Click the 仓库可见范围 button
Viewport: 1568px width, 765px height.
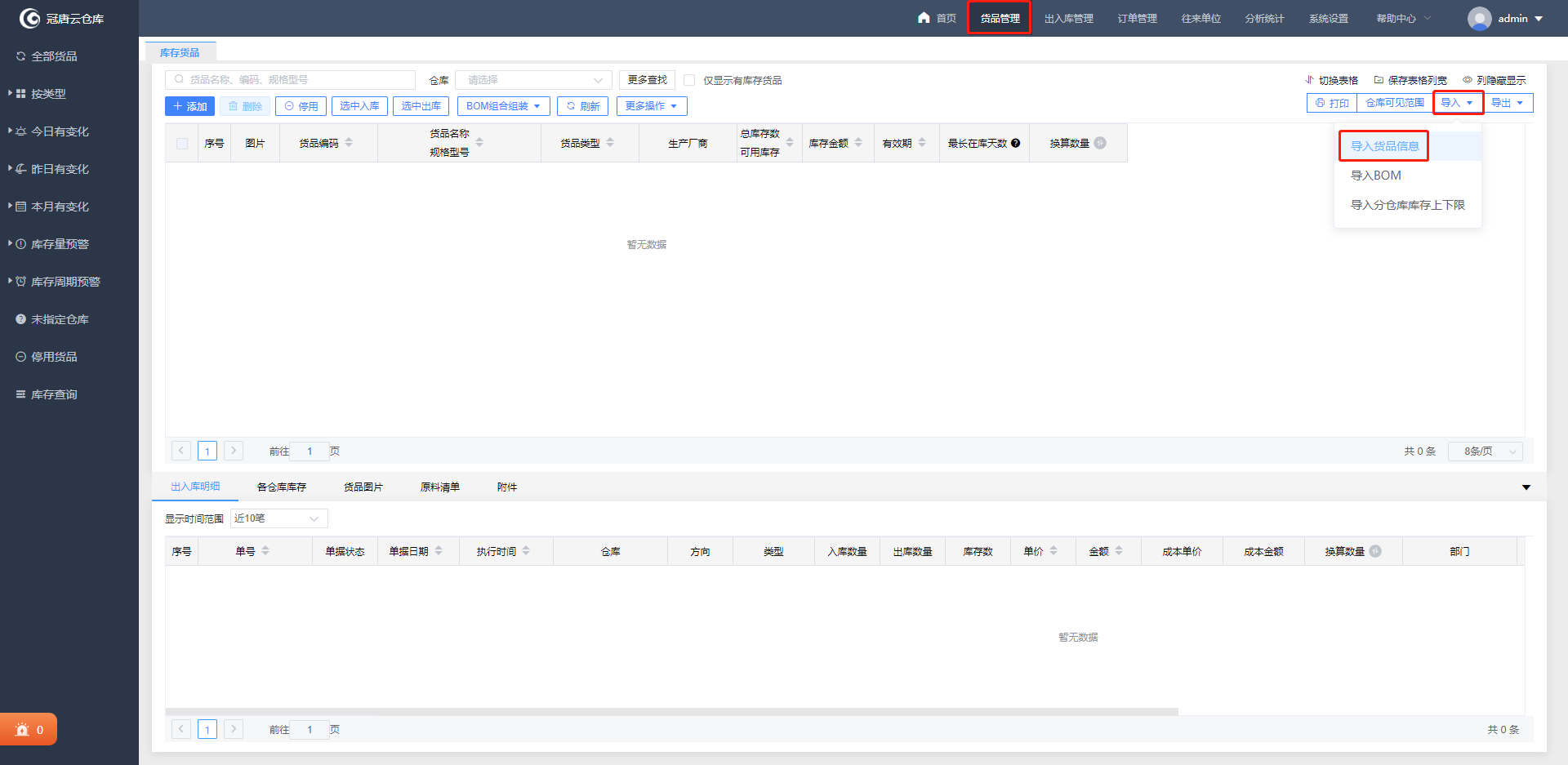tap(1395, 103)
